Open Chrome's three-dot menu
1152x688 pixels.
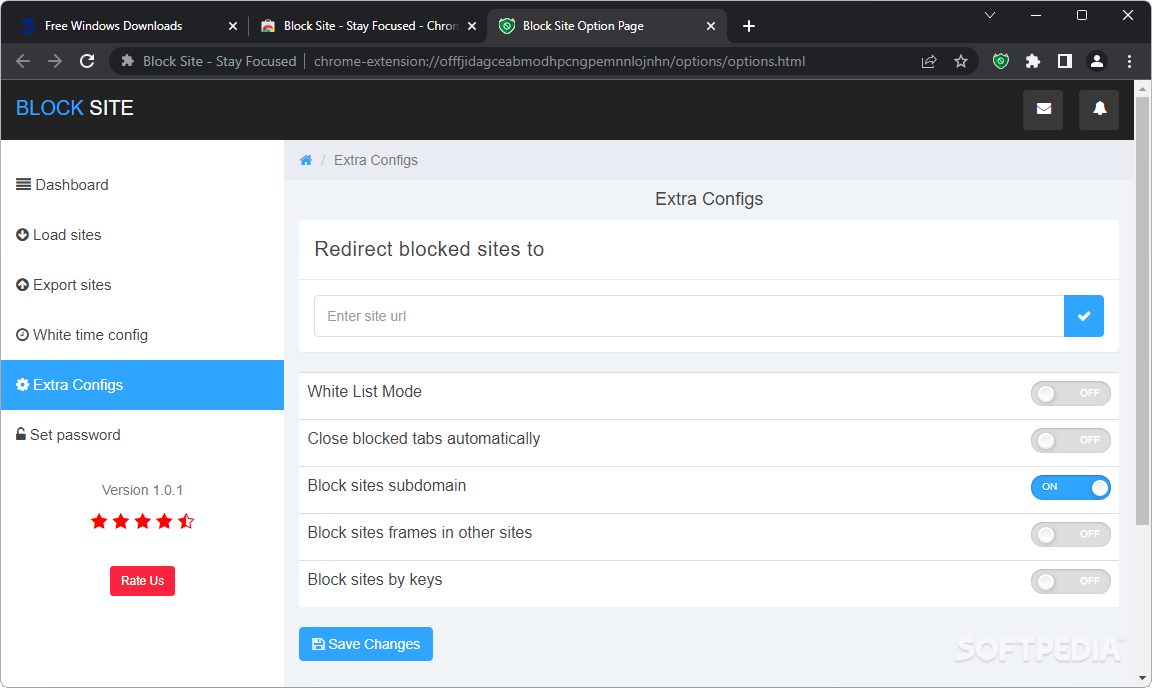pos(1130,61)
